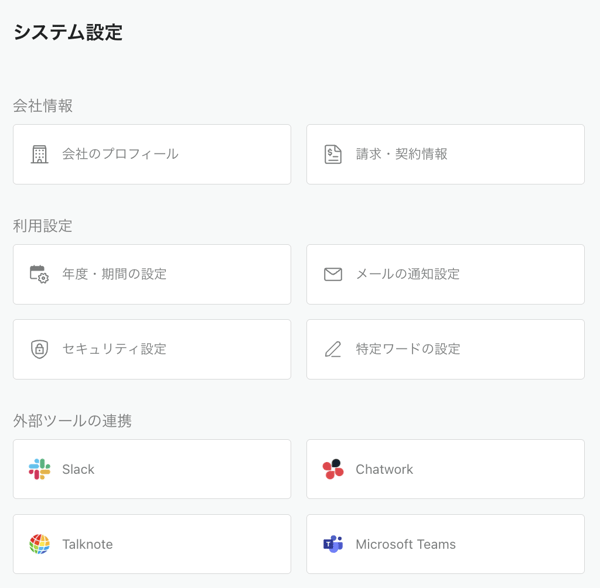Click the Talknote logo icon

[x=39, y=544]
